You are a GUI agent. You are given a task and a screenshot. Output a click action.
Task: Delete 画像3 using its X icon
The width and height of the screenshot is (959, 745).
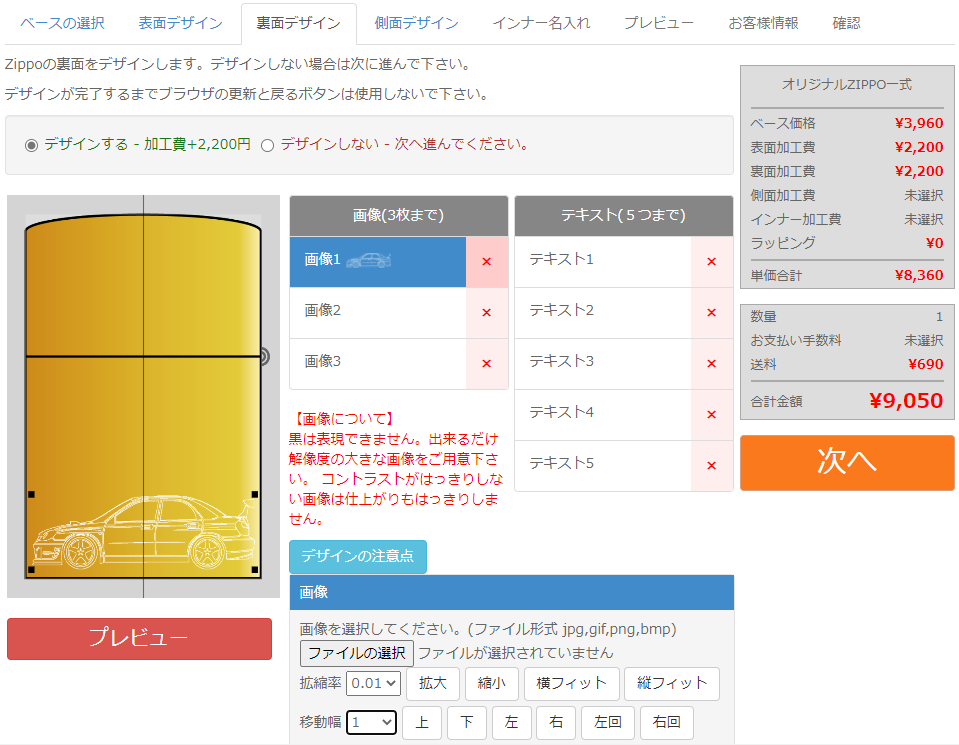click(x=487, y=364)
